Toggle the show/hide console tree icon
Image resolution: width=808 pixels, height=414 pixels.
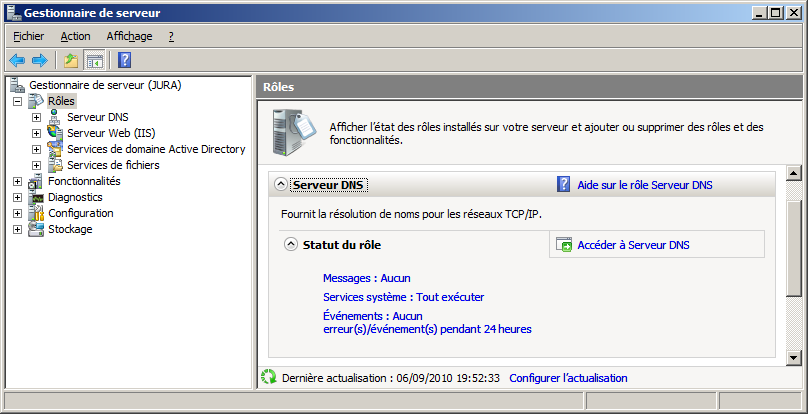click(x=95, y=60)
